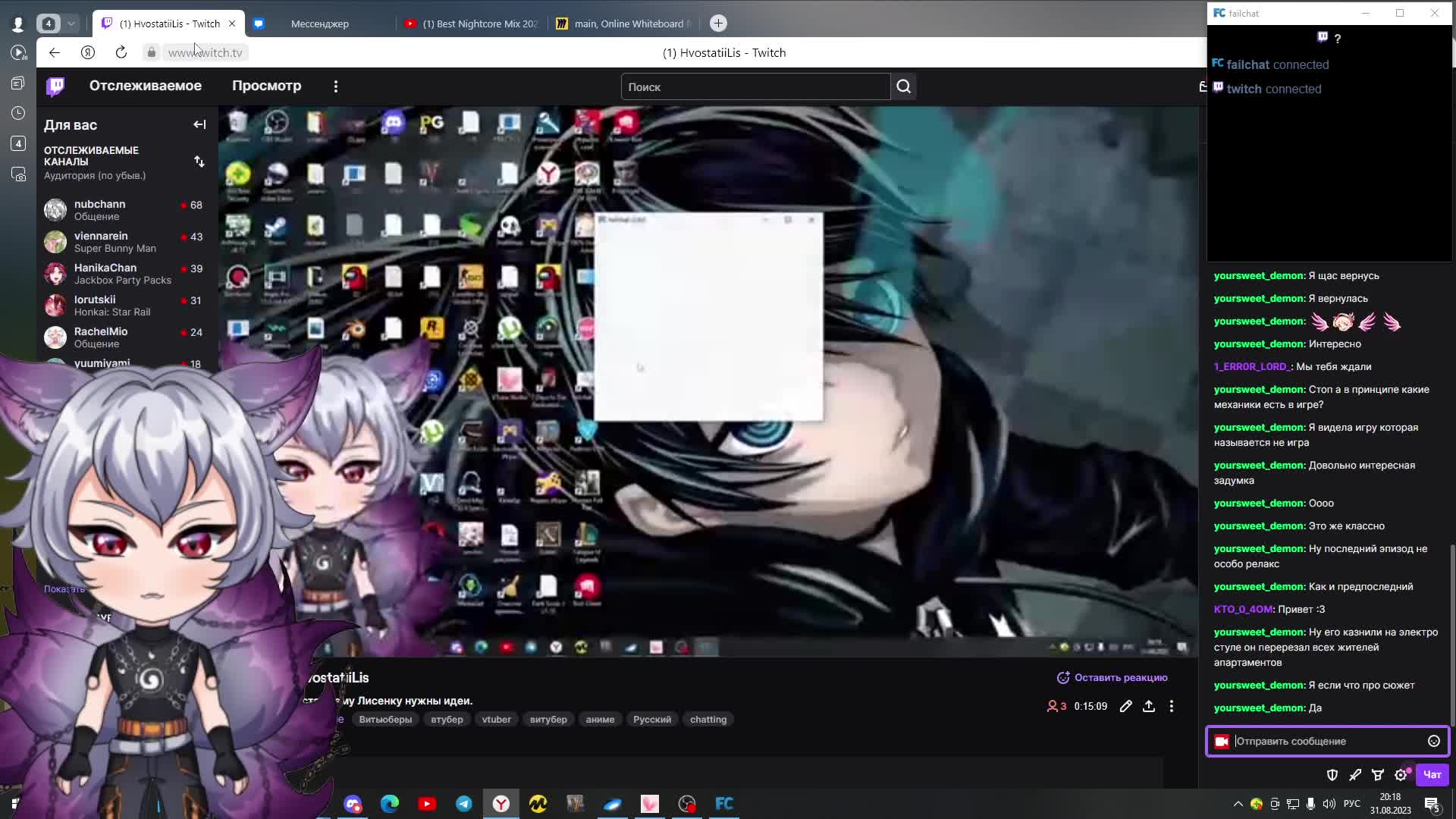Open the RachelMio channel
Viewport: 1456px width, 819px height.
tap(127, 337)
